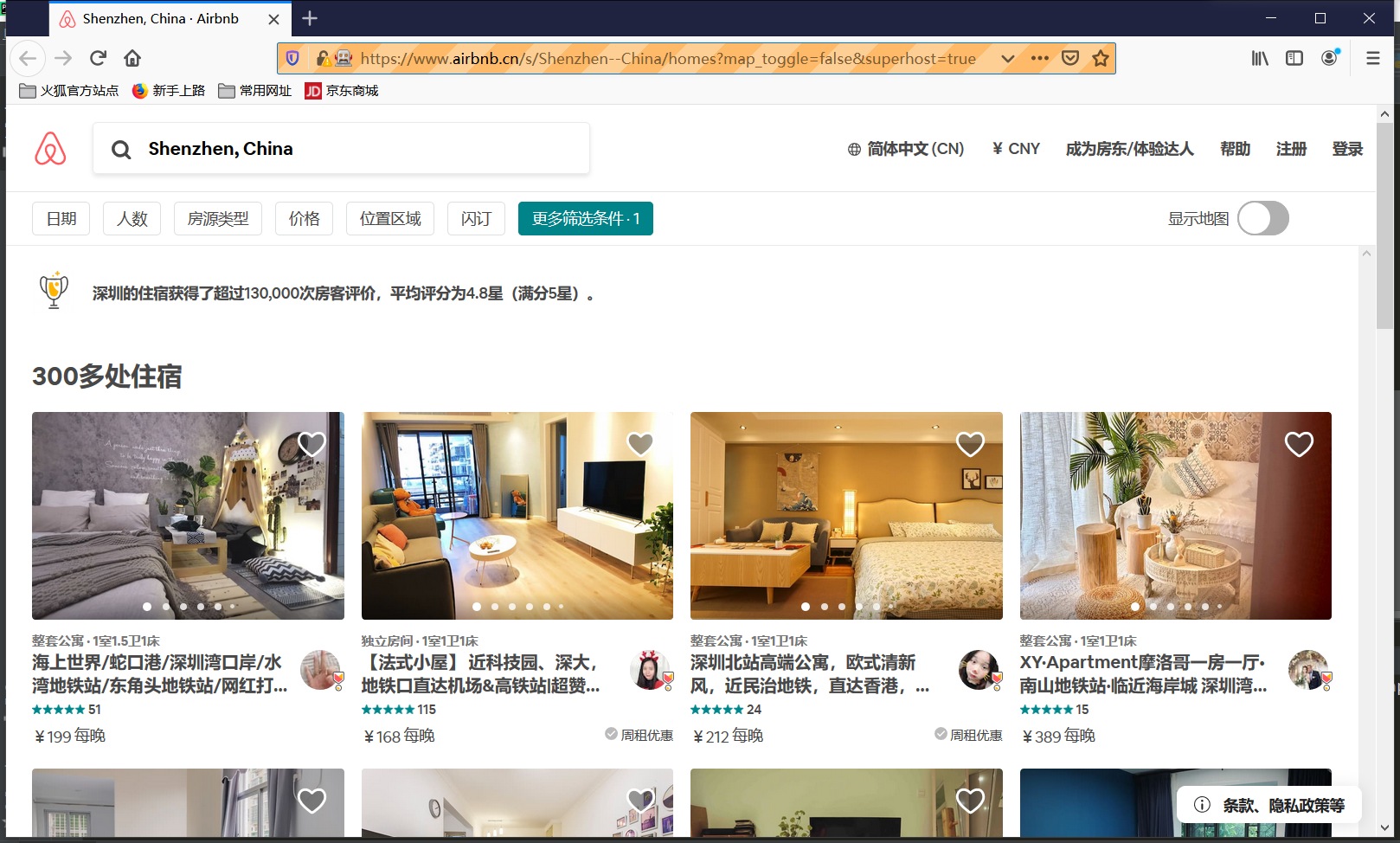Open the Firefox library icon
Screen dimensions: 1400x843
tap(1260, 58)
